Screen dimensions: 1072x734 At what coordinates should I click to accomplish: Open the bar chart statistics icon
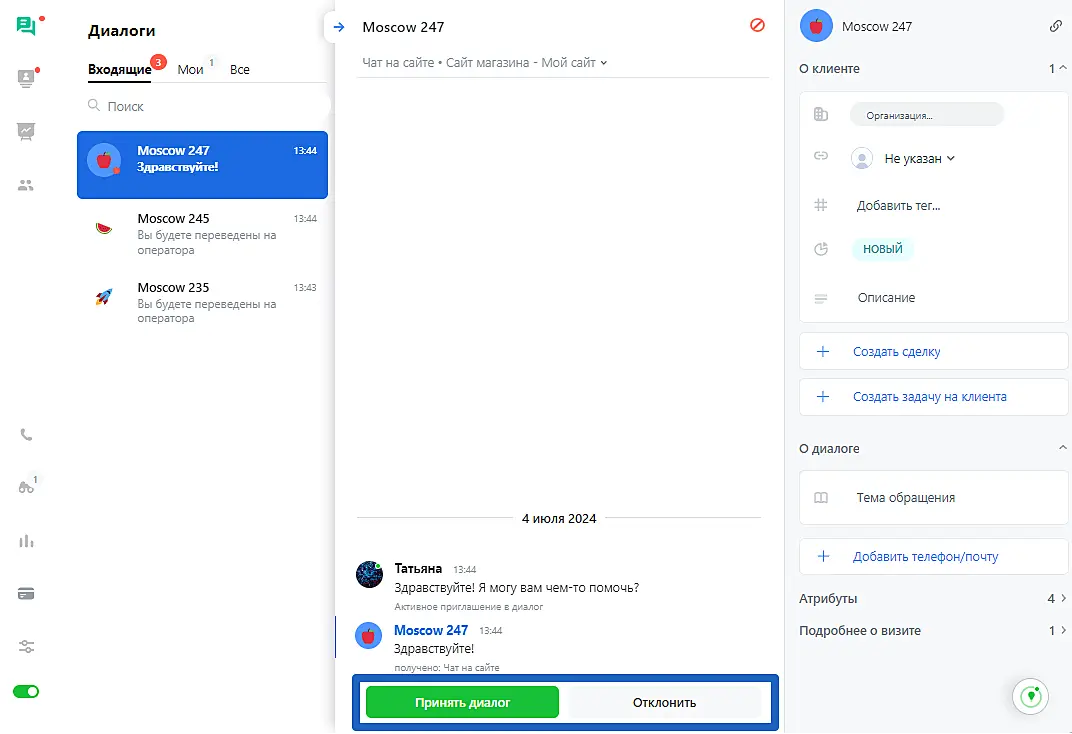(x=26, y=541)
